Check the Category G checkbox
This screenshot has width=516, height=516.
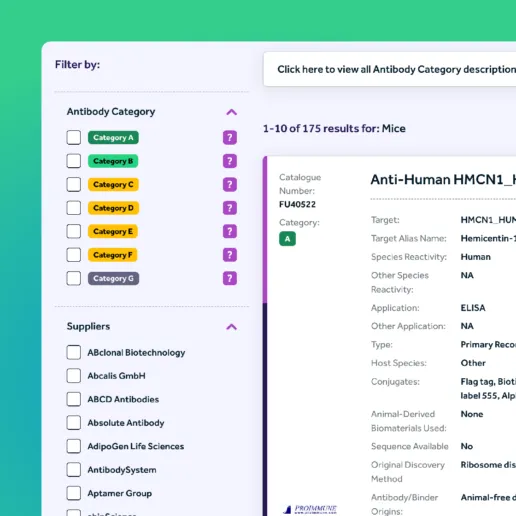click(73, 278)
